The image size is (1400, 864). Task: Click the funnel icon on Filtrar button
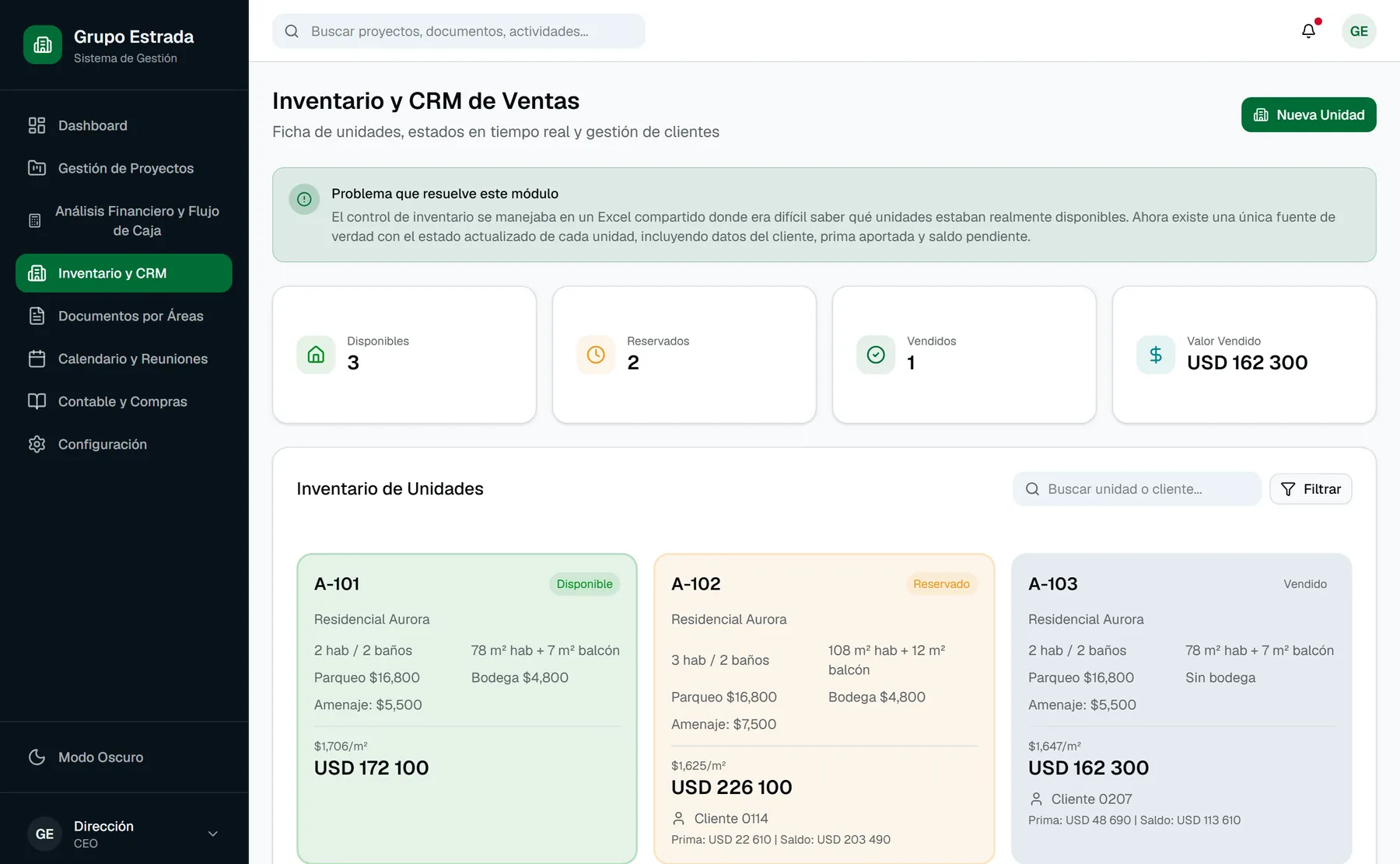click(1288, 489)
